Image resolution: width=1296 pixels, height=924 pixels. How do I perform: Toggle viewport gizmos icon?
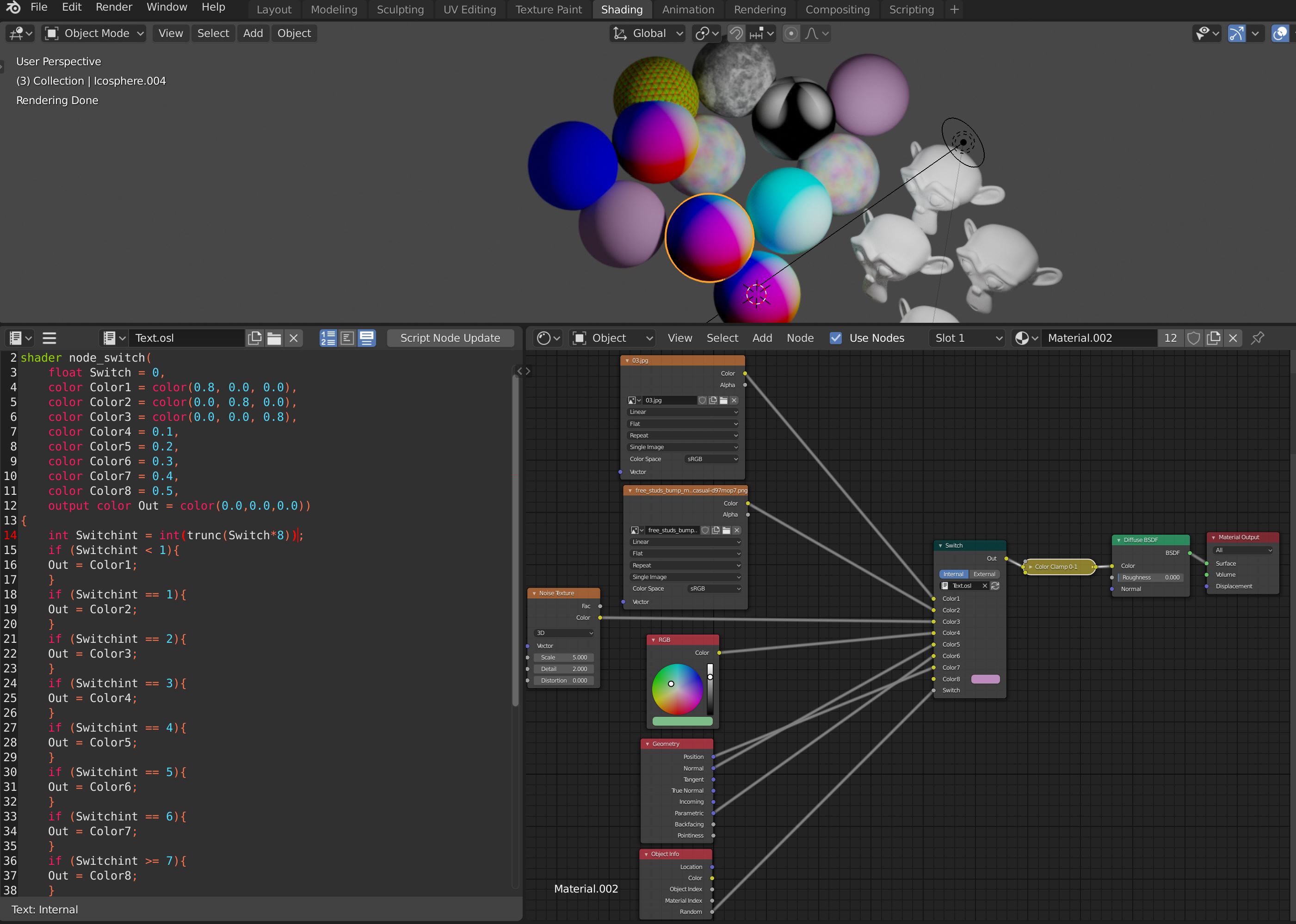pos(1236,34)
